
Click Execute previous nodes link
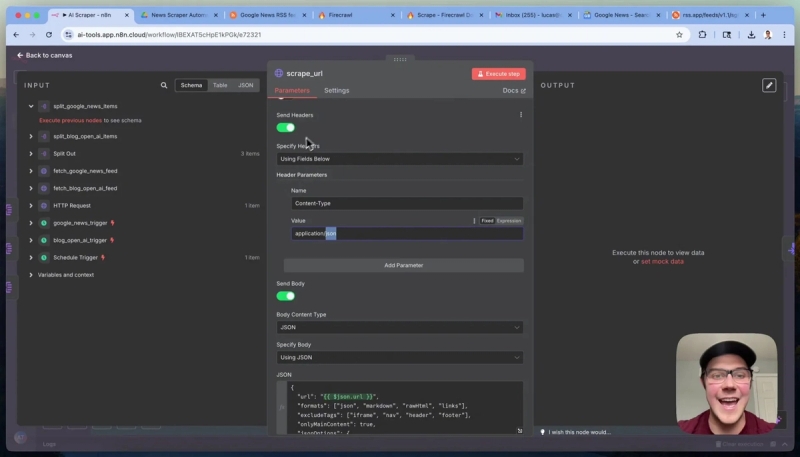tap(70, 120)
